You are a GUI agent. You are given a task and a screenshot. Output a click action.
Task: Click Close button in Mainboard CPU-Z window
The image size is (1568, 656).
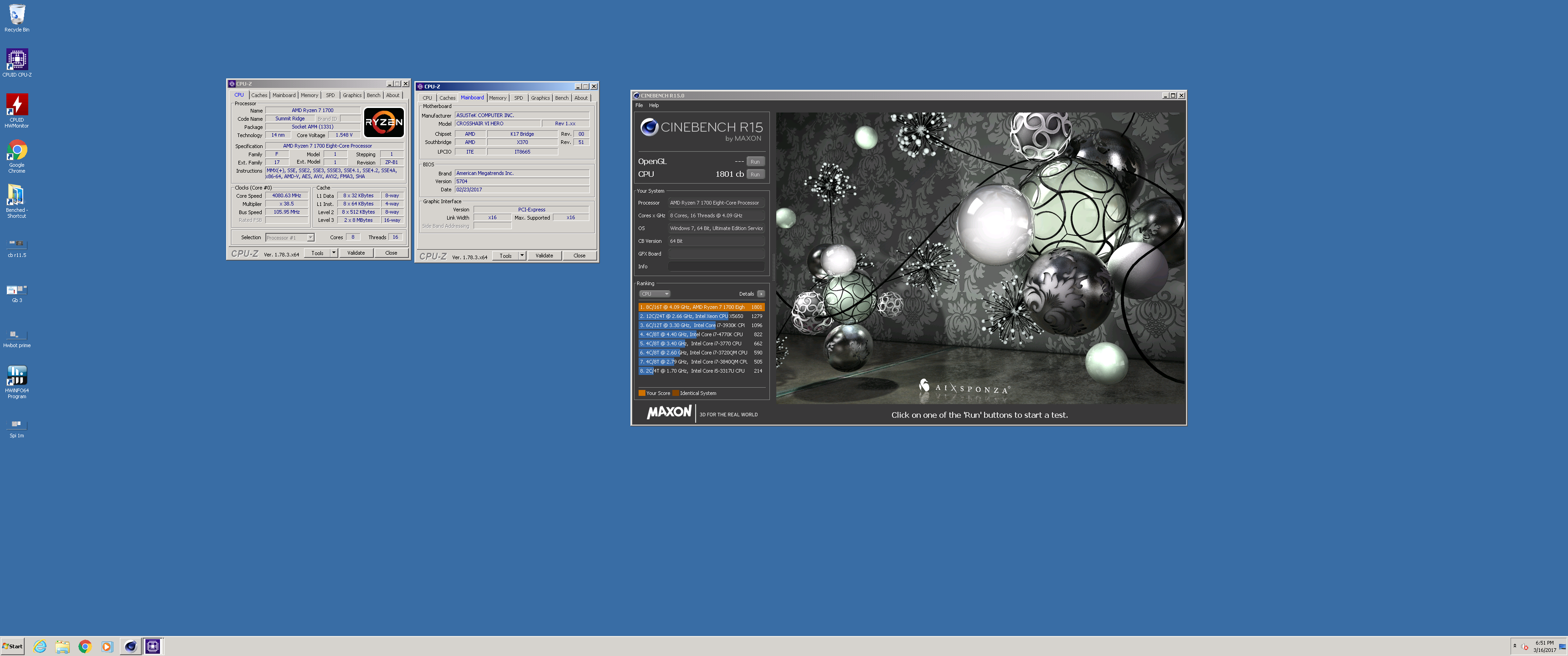(x=579, y=256)
